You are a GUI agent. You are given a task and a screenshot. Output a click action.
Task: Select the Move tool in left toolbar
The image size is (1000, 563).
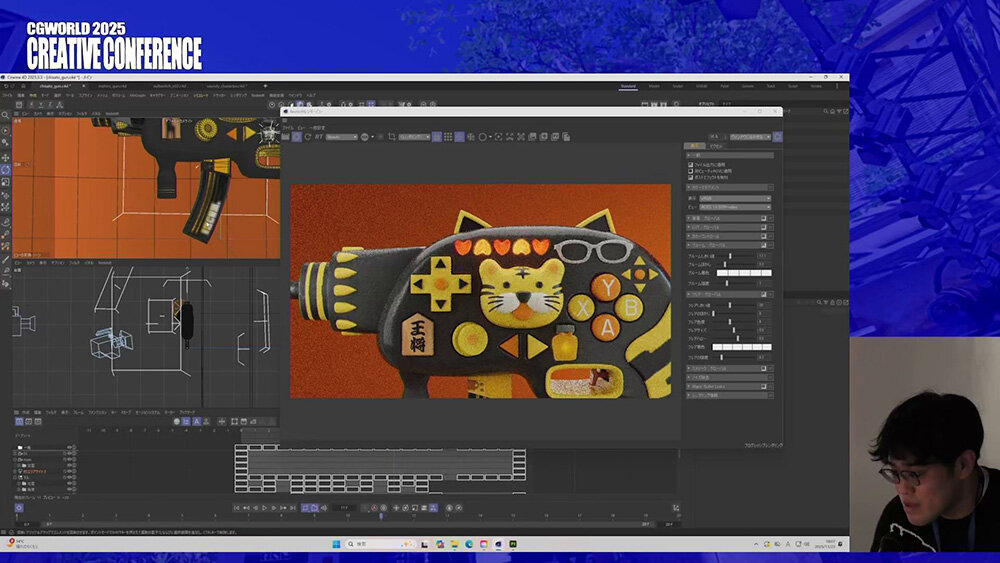5,158
